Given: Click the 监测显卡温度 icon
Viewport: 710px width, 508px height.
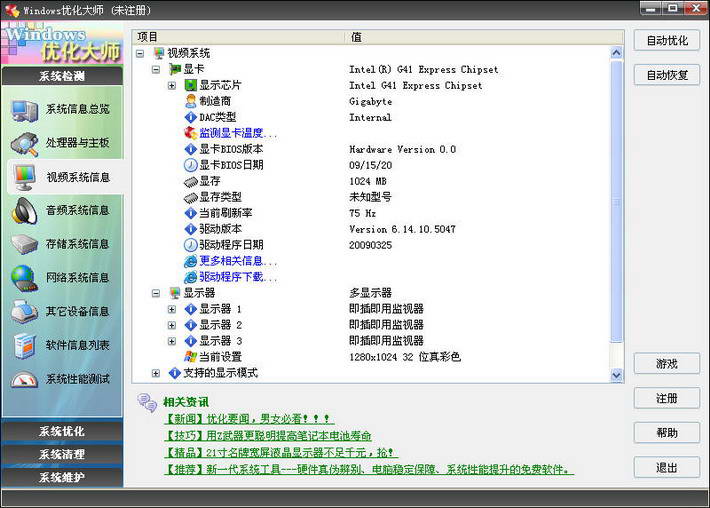Looking at the screenshot, I should (191, 133).
